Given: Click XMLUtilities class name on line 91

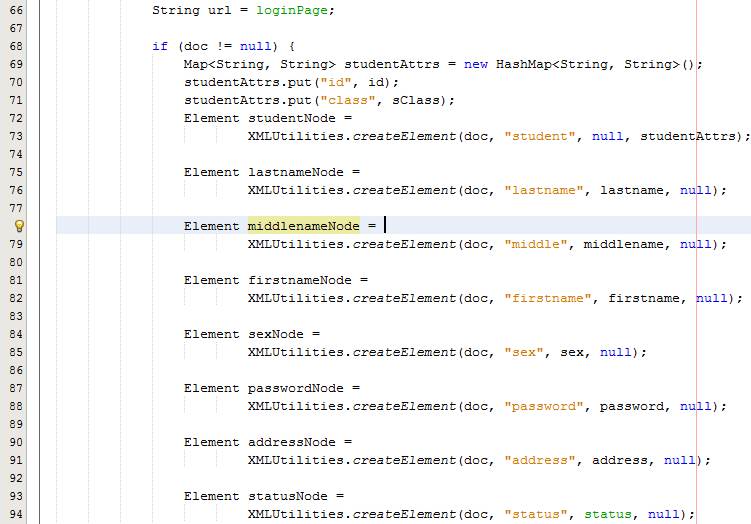Looking at the screenshot, I should pyautogui.click(x=296, y=460).
